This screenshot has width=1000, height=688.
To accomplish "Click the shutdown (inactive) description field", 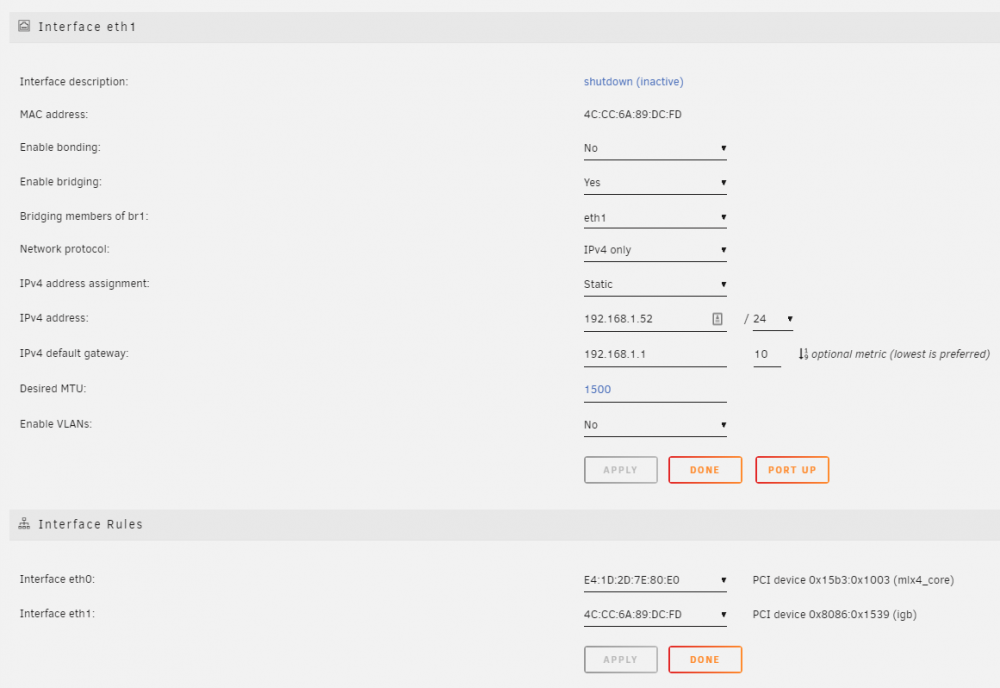I will [x=633, y=82].
